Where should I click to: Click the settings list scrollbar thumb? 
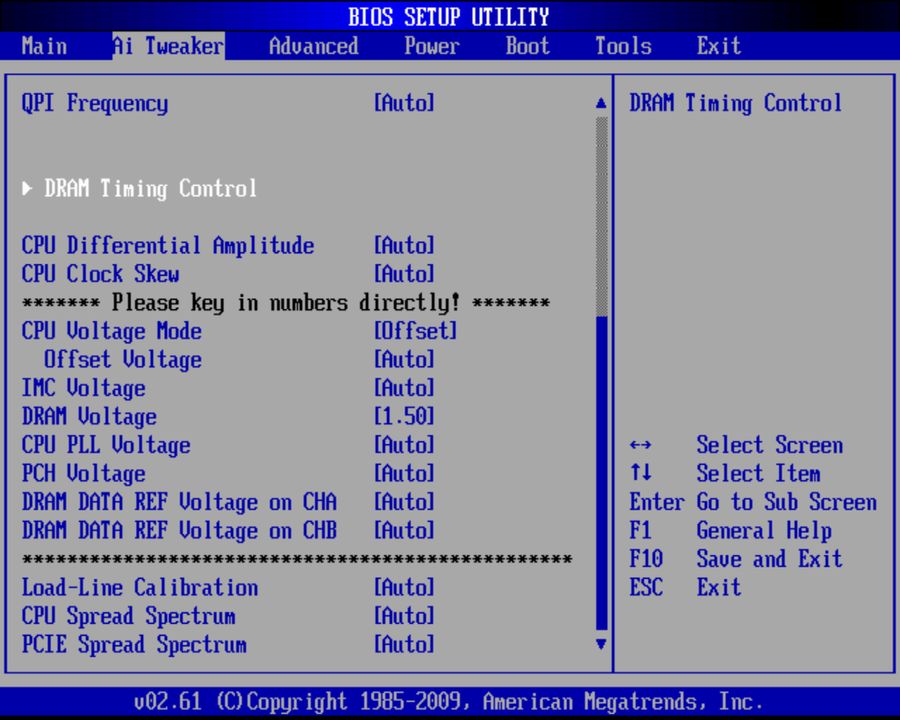point(602,473)
